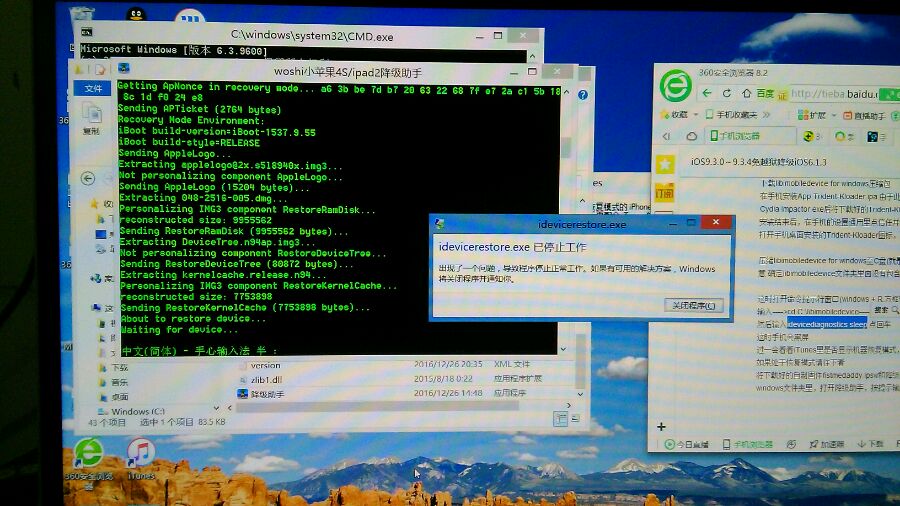Click the upward scroll arrow of the console window
The width and height of the screenshot is (900, 506).
click(566, 92)
